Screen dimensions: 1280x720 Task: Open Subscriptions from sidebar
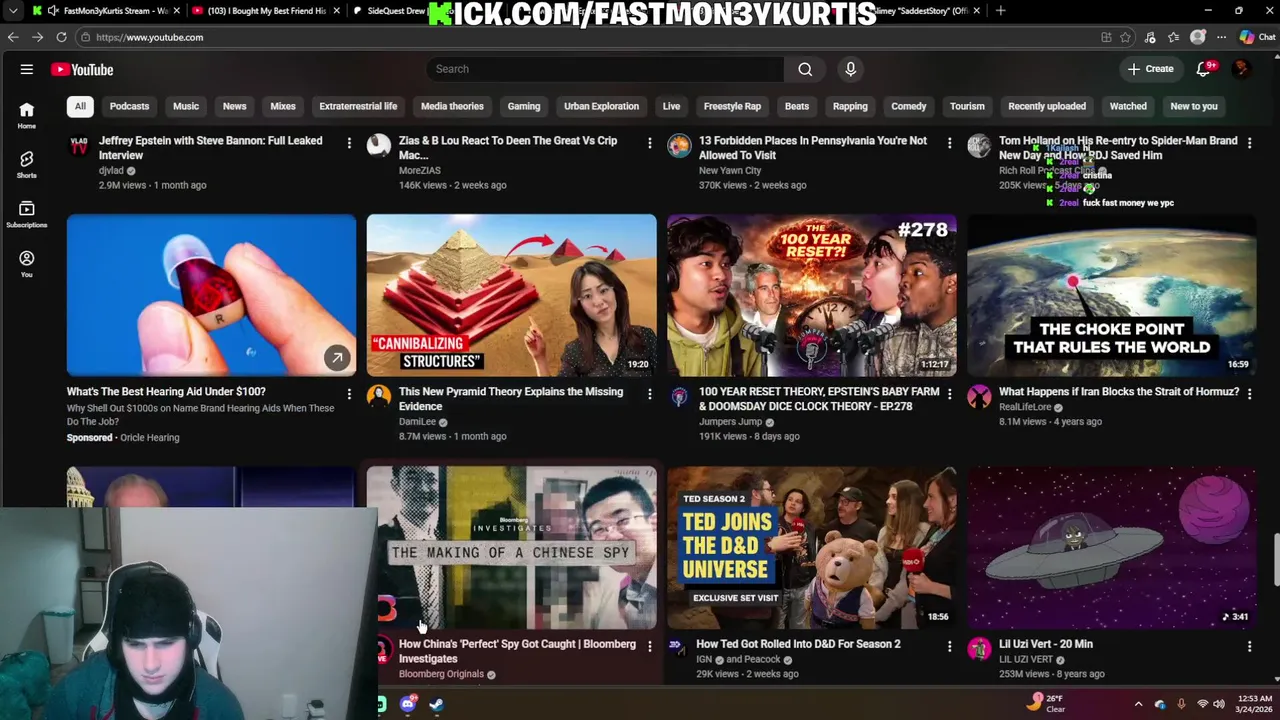(27, 214)
